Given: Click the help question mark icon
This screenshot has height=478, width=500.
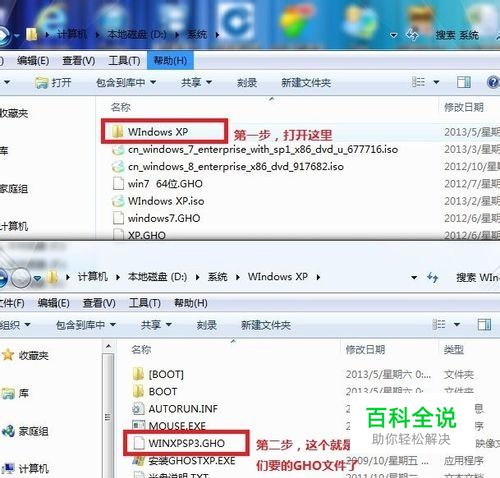Looking at the screenshot, I should pyautogui.click(x=493, y=82).
